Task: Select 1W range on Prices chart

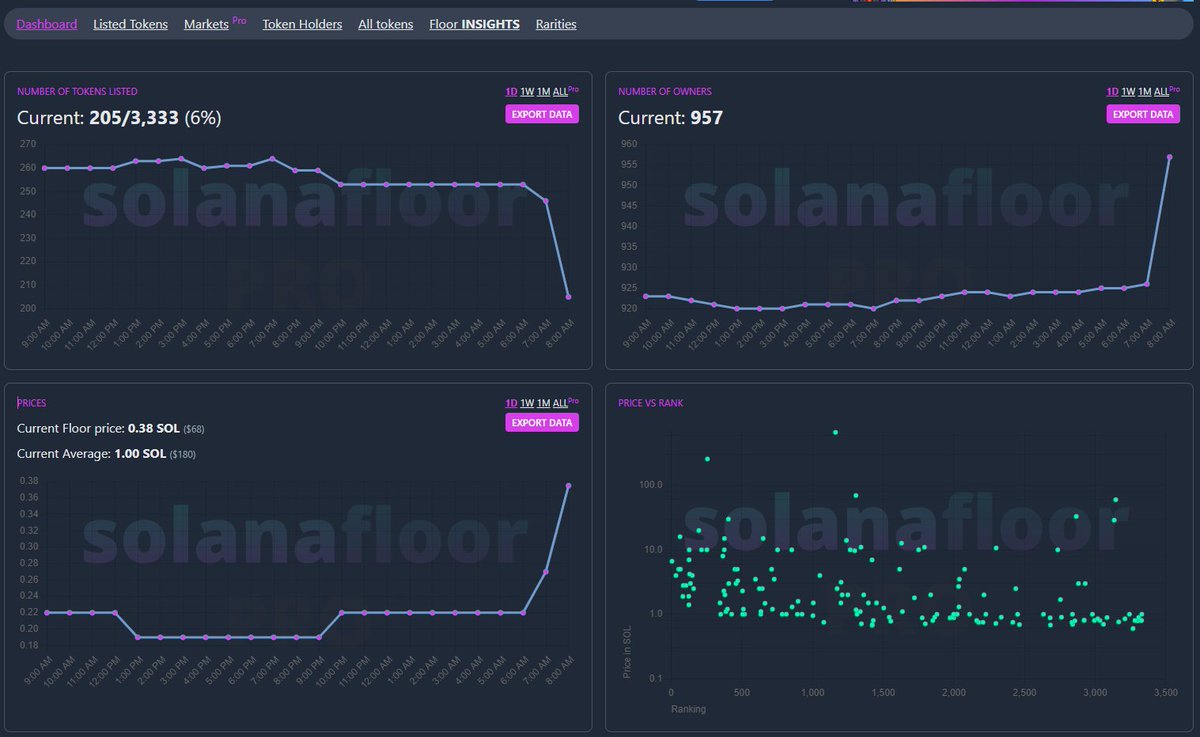Action: pyautogui.click(x=527, y=403)
